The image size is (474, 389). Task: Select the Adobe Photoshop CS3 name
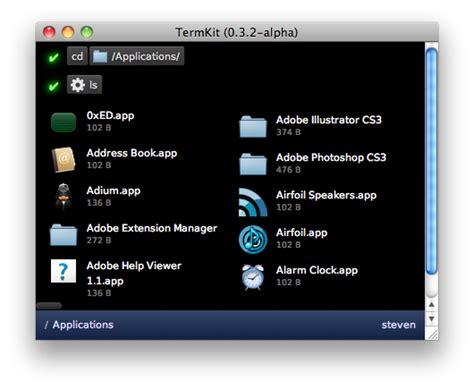(331, 157)
